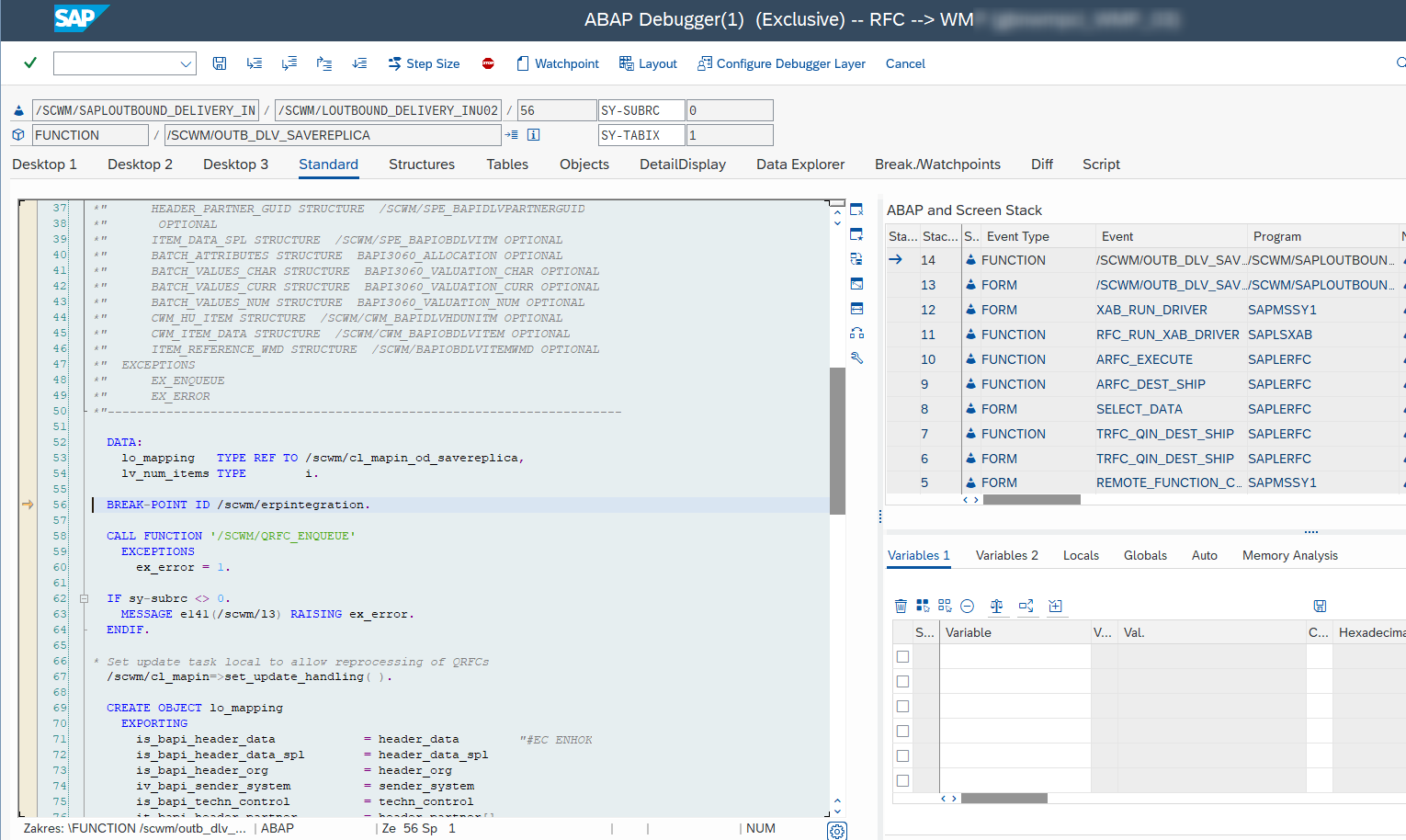
Task: Click the Cancel button in toolbar
Action: (x=905, y=63)
